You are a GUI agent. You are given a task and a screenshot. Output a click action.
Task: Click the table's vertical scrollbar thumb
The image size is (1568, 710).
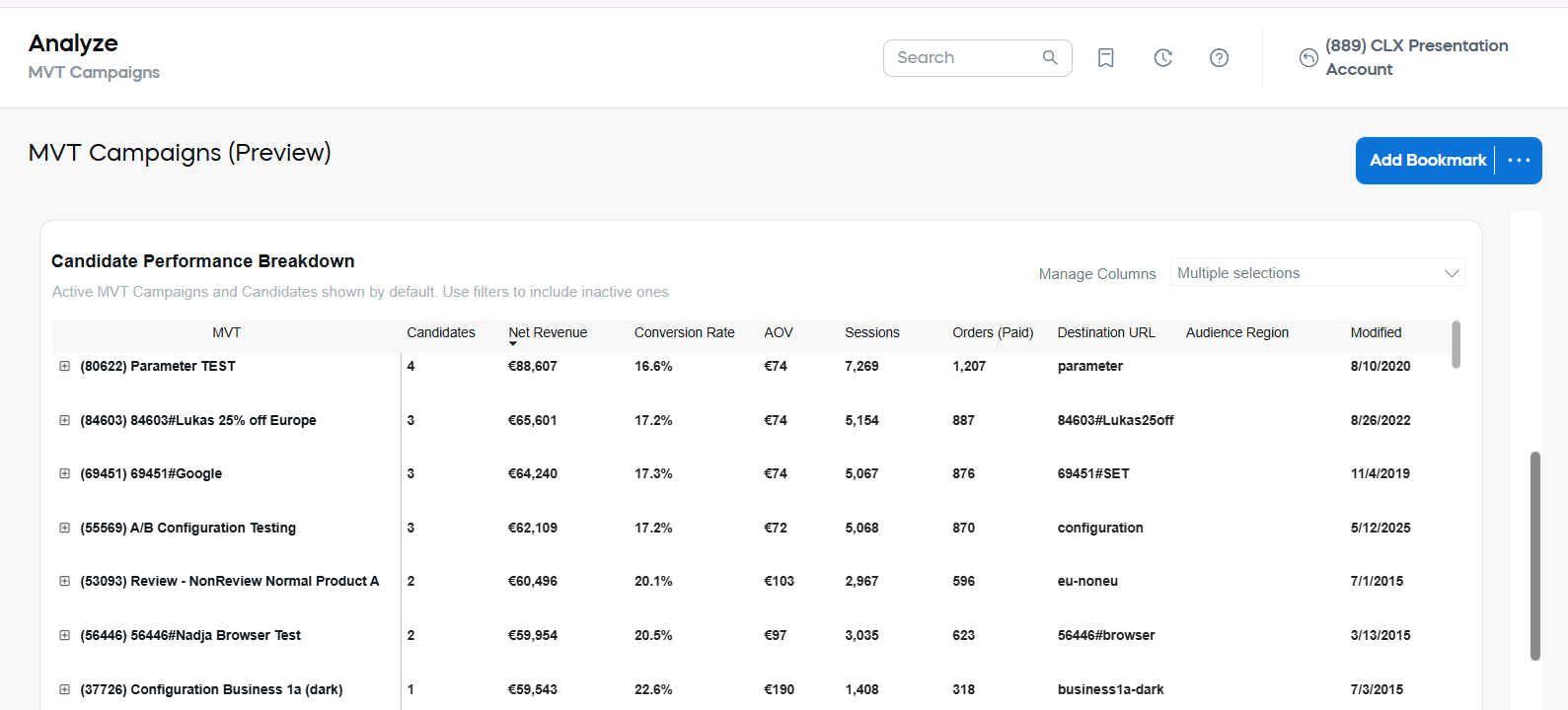[x=1456, y=344]
